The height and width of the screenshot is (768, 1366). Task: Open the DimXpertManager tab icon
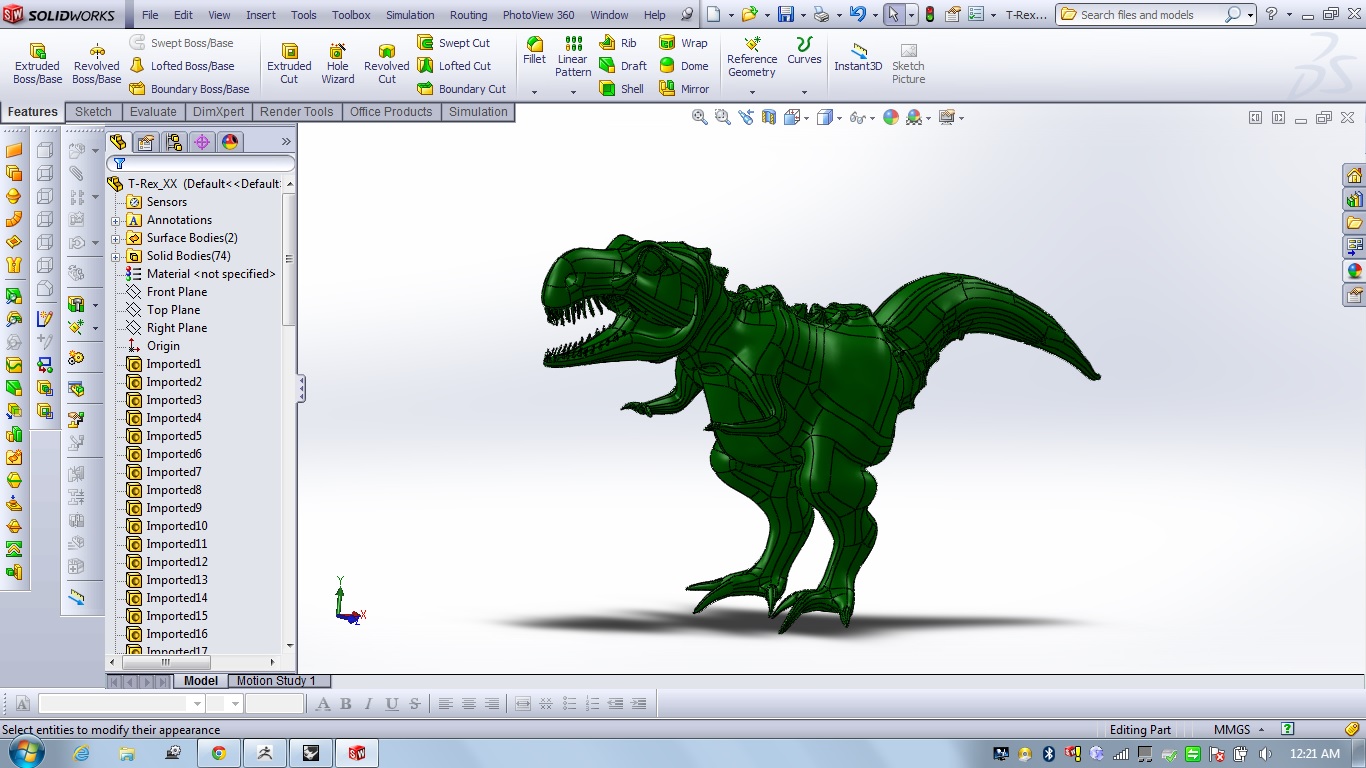point(202,142)
